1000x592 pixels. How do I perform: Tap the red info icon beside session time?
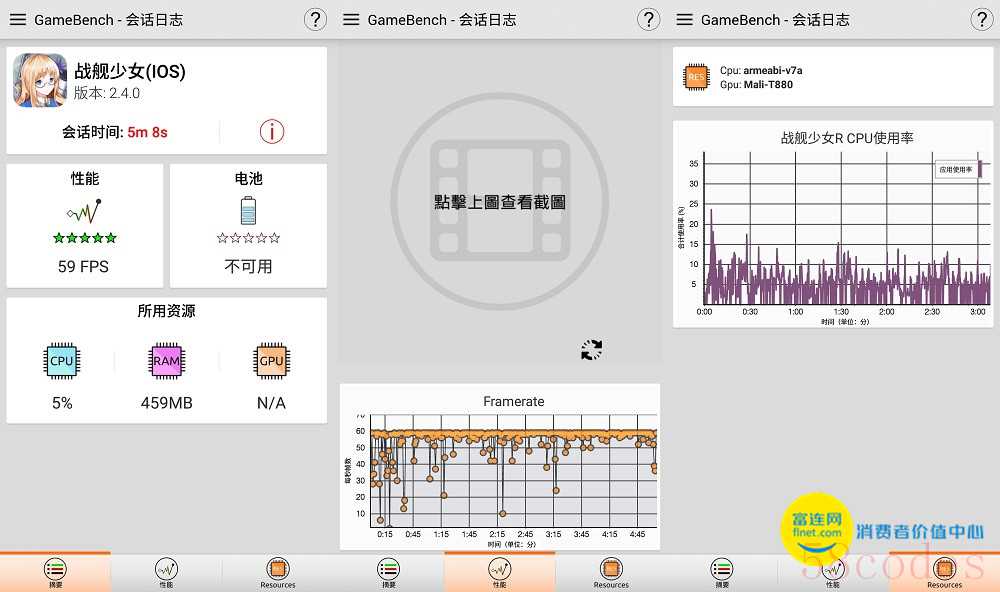point(271,131)
